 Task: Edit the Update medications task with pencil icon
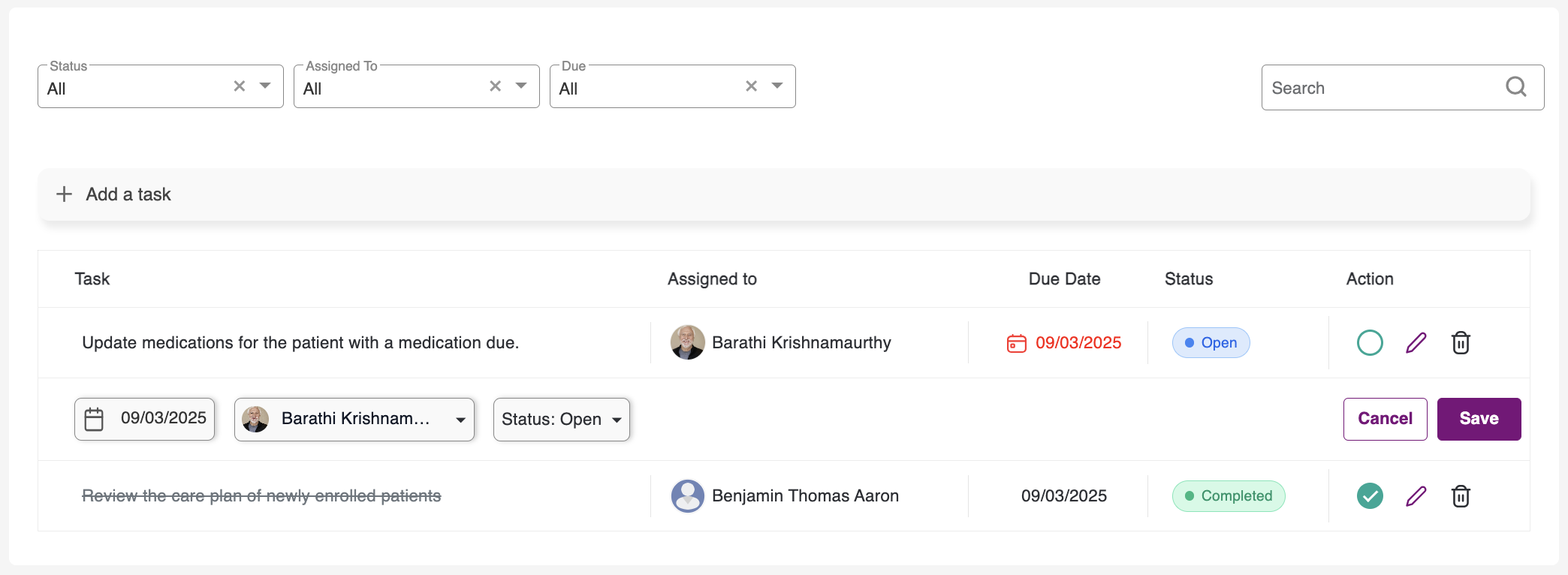[x=1416, y=343]
